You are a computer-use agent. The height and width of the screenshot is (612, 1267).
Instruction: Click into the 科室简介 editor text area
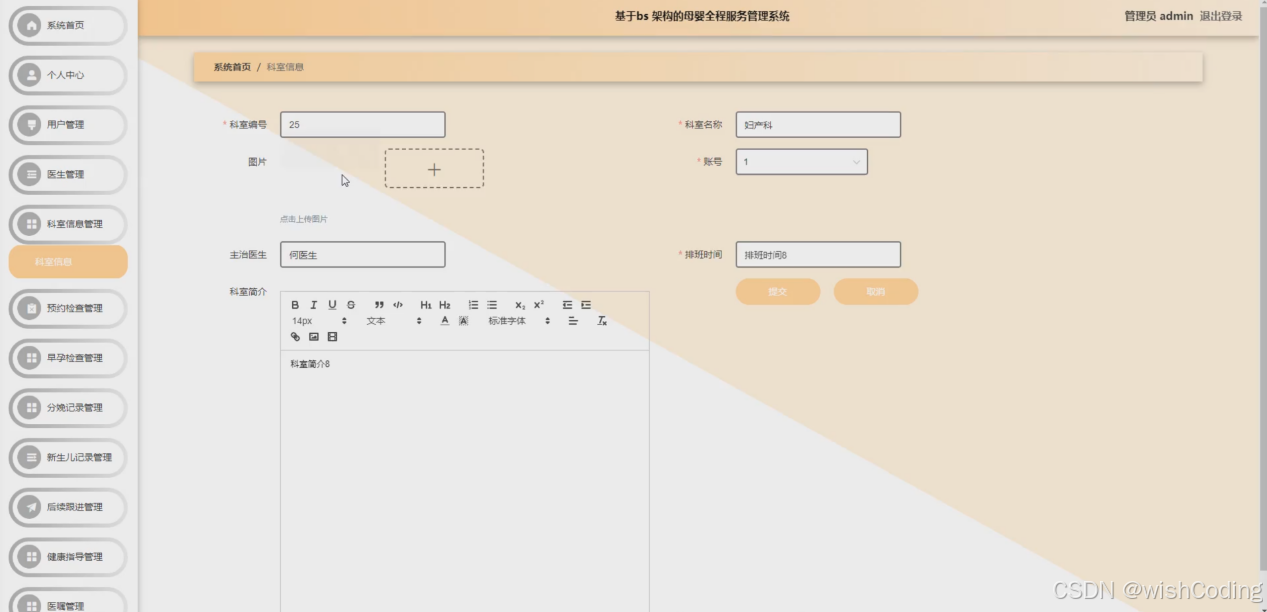465,480
